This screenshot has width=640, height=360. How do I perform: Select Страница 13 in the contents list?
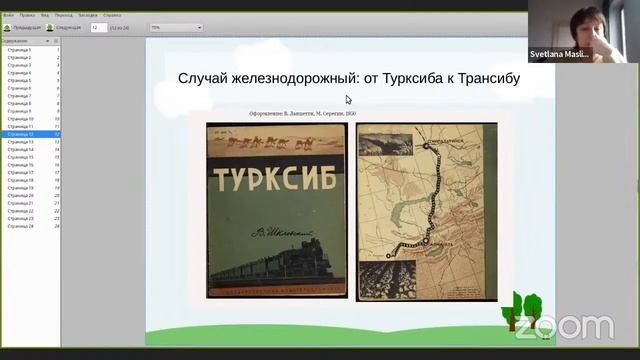point(31,142)
